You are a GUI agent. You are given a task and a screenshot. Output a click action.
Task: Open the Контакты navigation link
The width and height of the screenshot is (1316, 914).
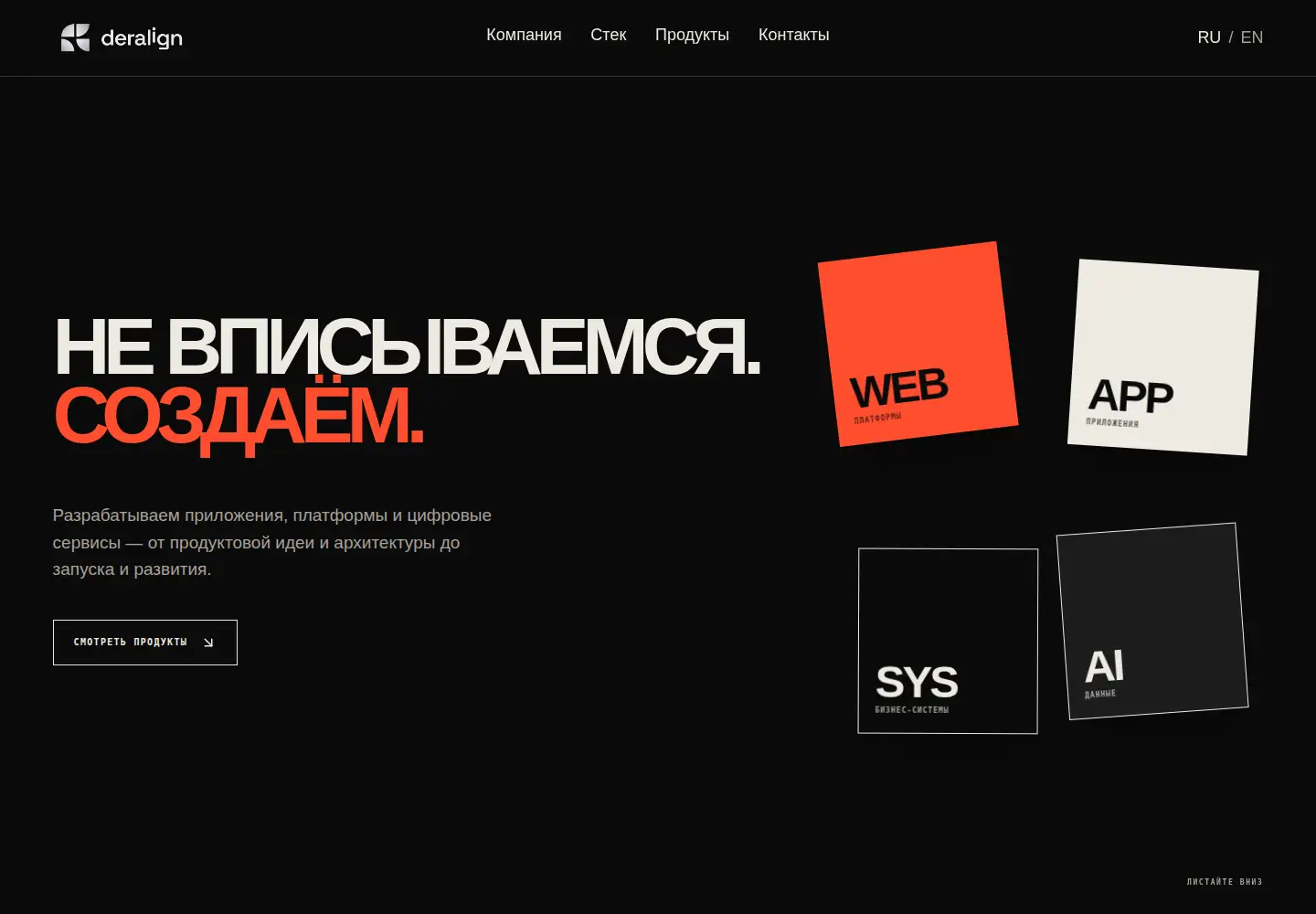pyautogui.click(x=793, y=35)
